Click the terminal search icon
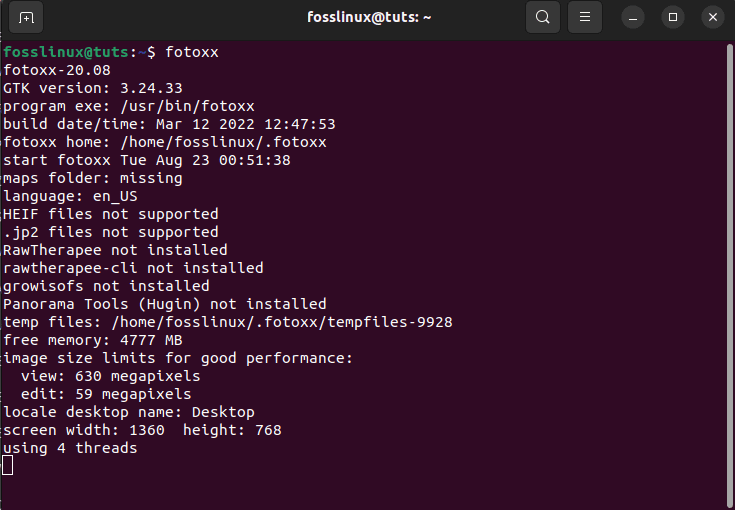 542,17
